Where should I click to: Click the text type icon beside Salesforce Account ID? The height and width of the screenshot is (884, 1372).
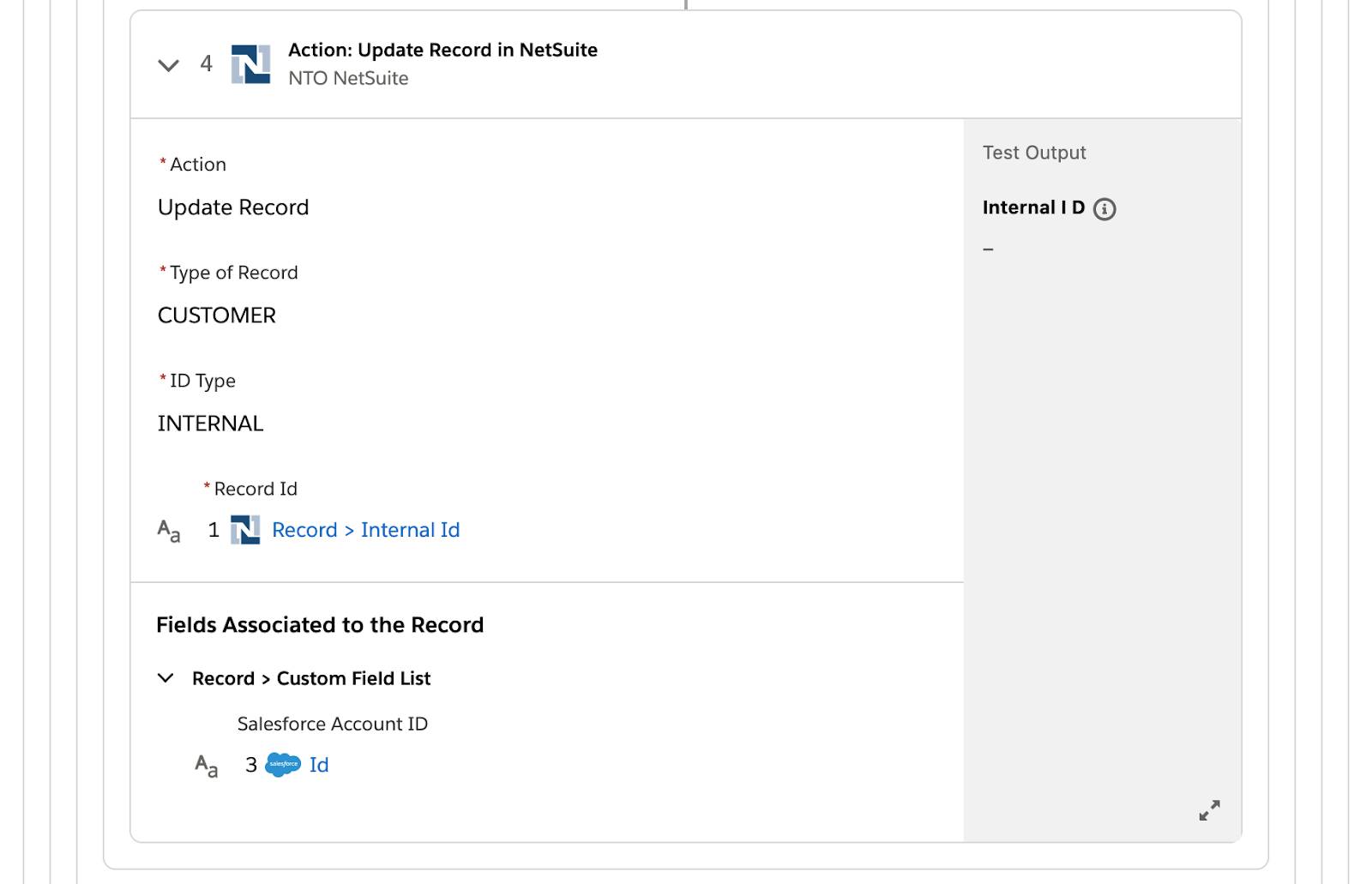pos(207,766)
